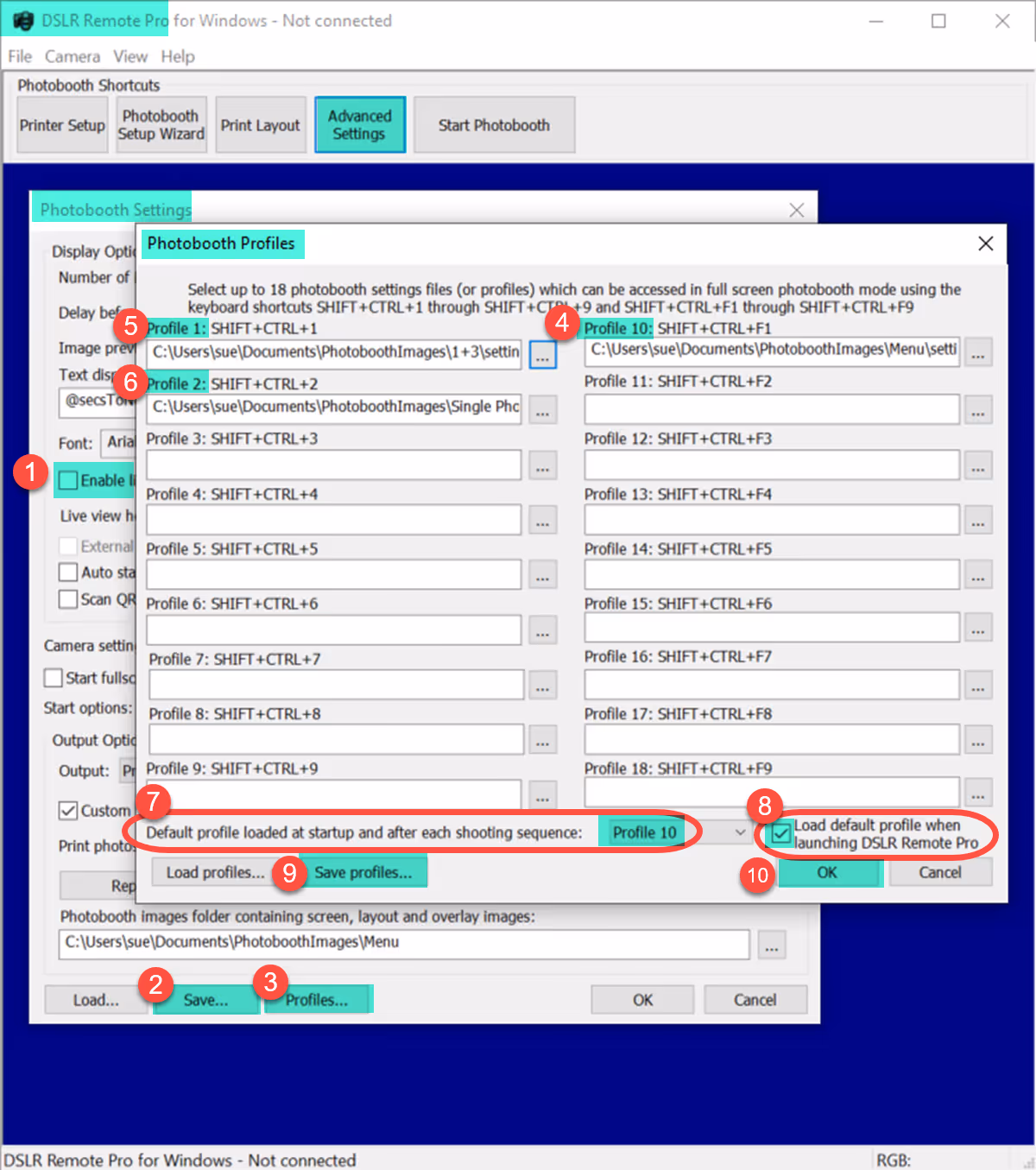Open the Camera menu

73,56
